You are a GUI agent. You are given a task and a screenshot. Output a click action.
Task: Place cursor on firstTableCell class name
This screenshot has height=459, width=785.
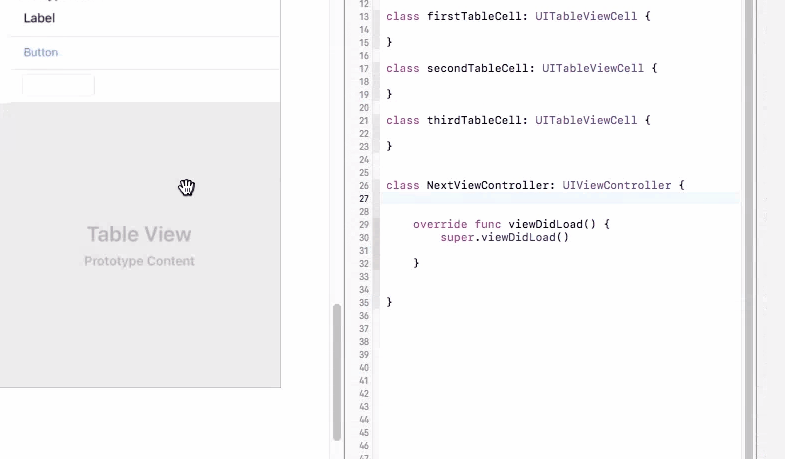click(474, 16)
